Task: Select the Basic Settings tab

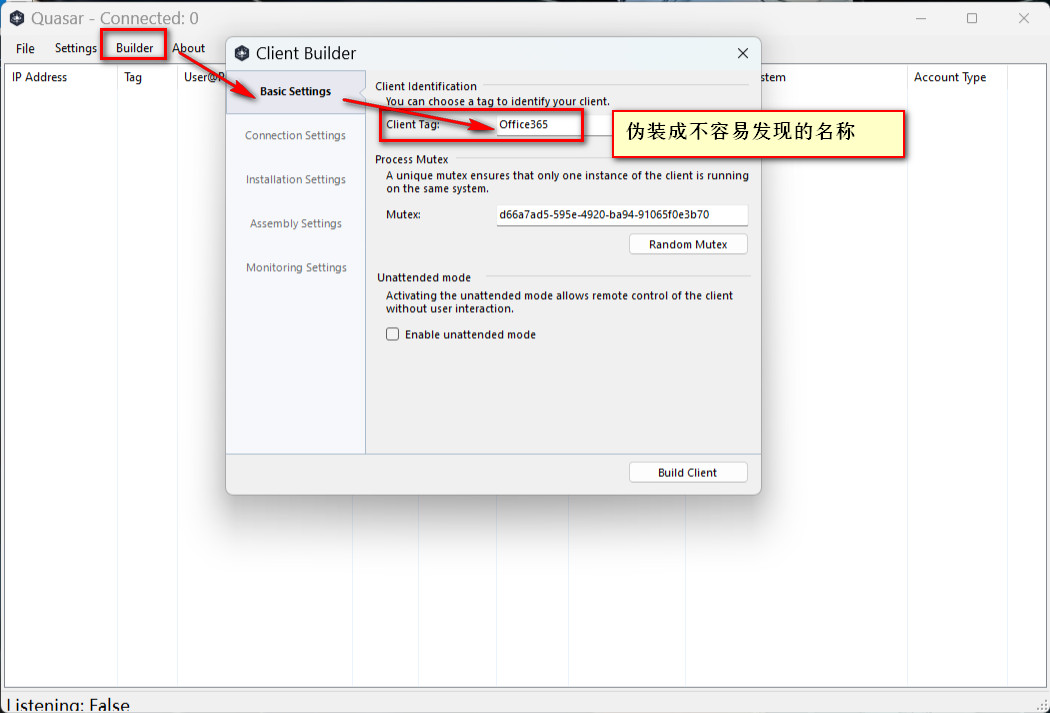Action: (295, 91)
